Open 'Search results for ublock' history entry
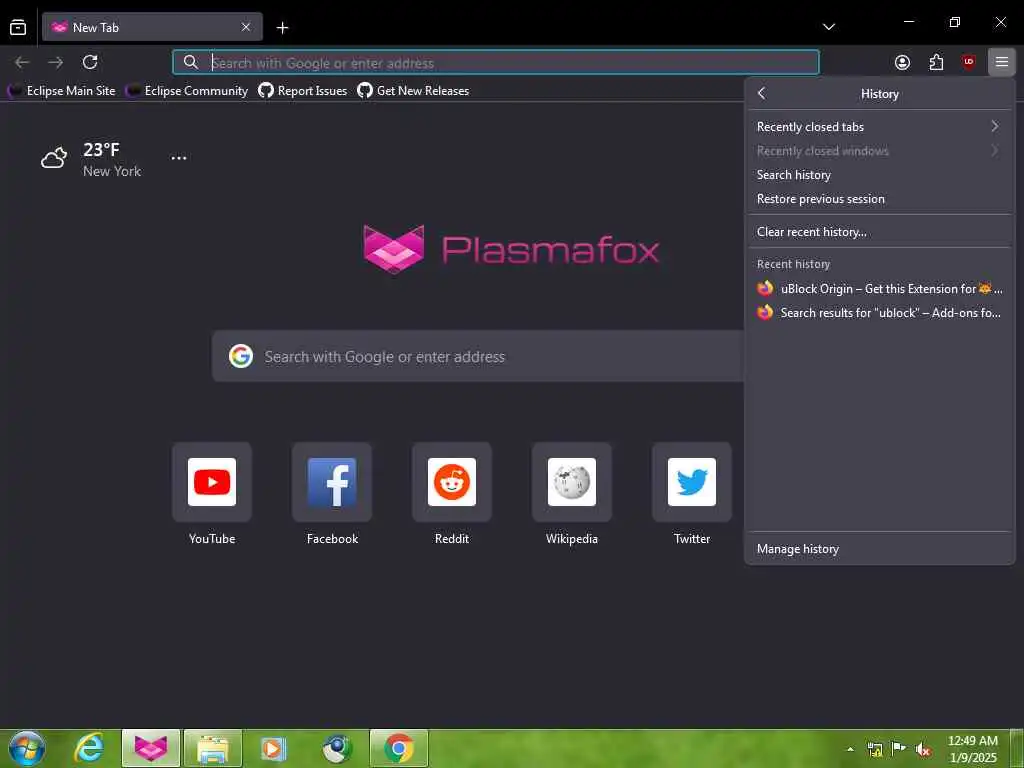 click(x=879, y=313)
